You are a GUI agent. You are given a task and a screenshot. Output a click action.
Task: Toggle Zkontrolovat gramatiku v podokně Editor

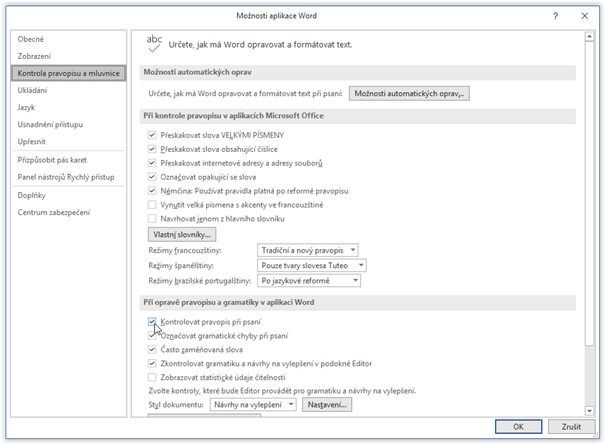click(152, 363)
